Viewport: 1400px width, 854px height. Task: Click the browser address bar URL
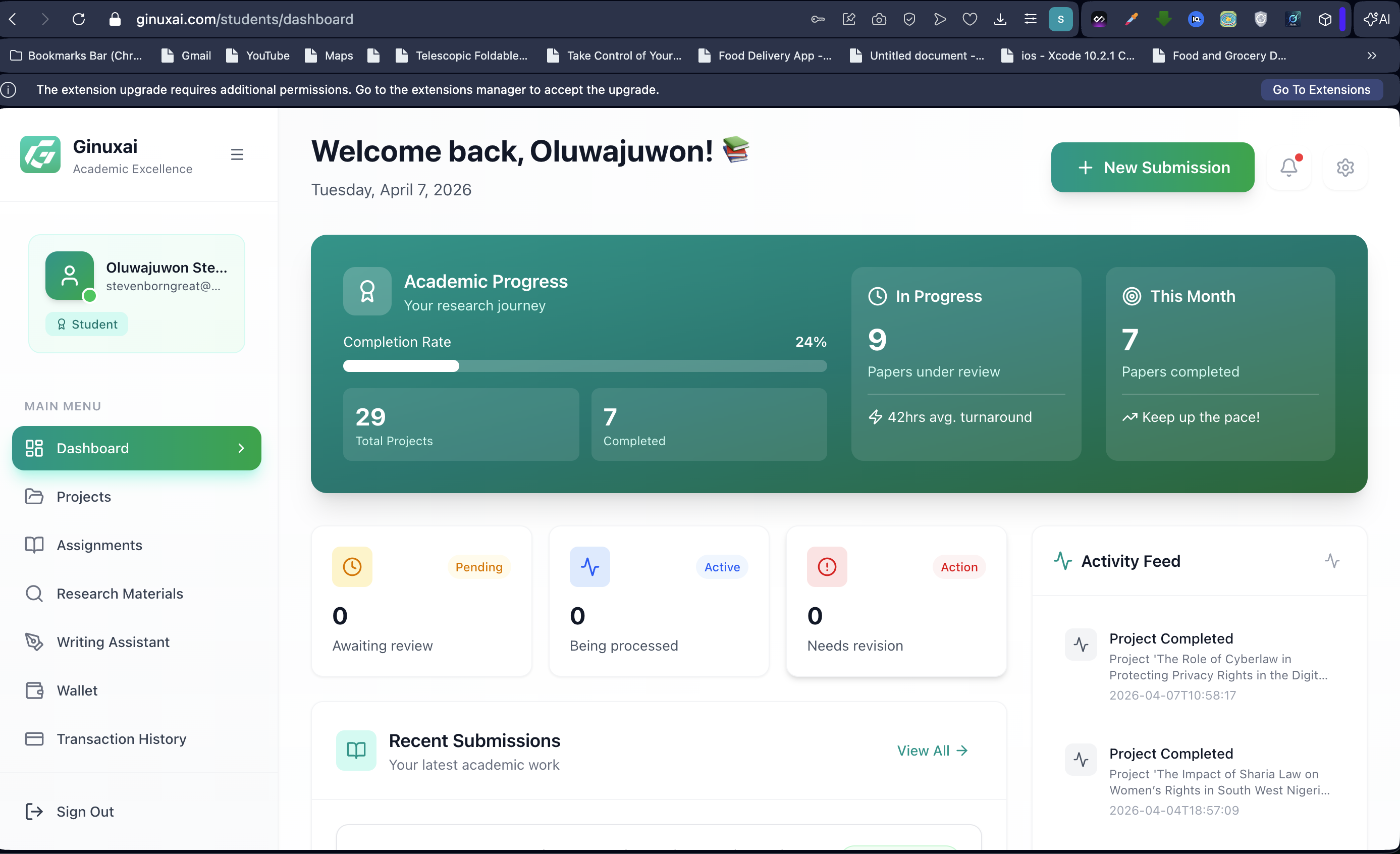point(244,19)
